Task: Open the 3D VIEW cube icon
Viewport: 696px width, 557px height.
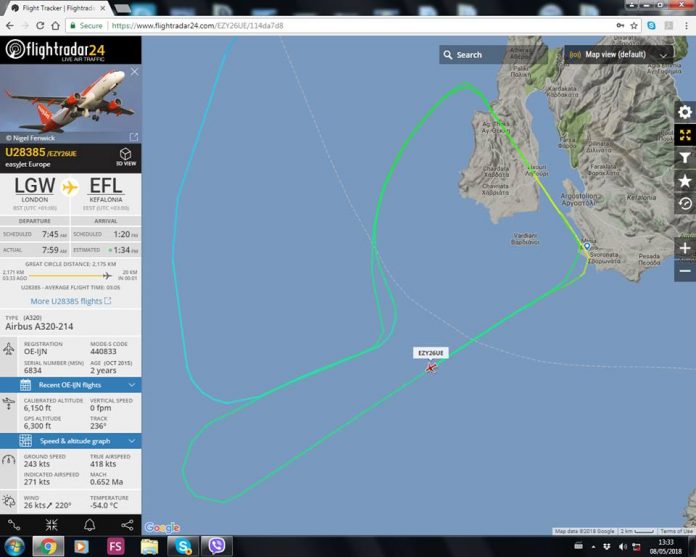Action: (x=126, y=157)
